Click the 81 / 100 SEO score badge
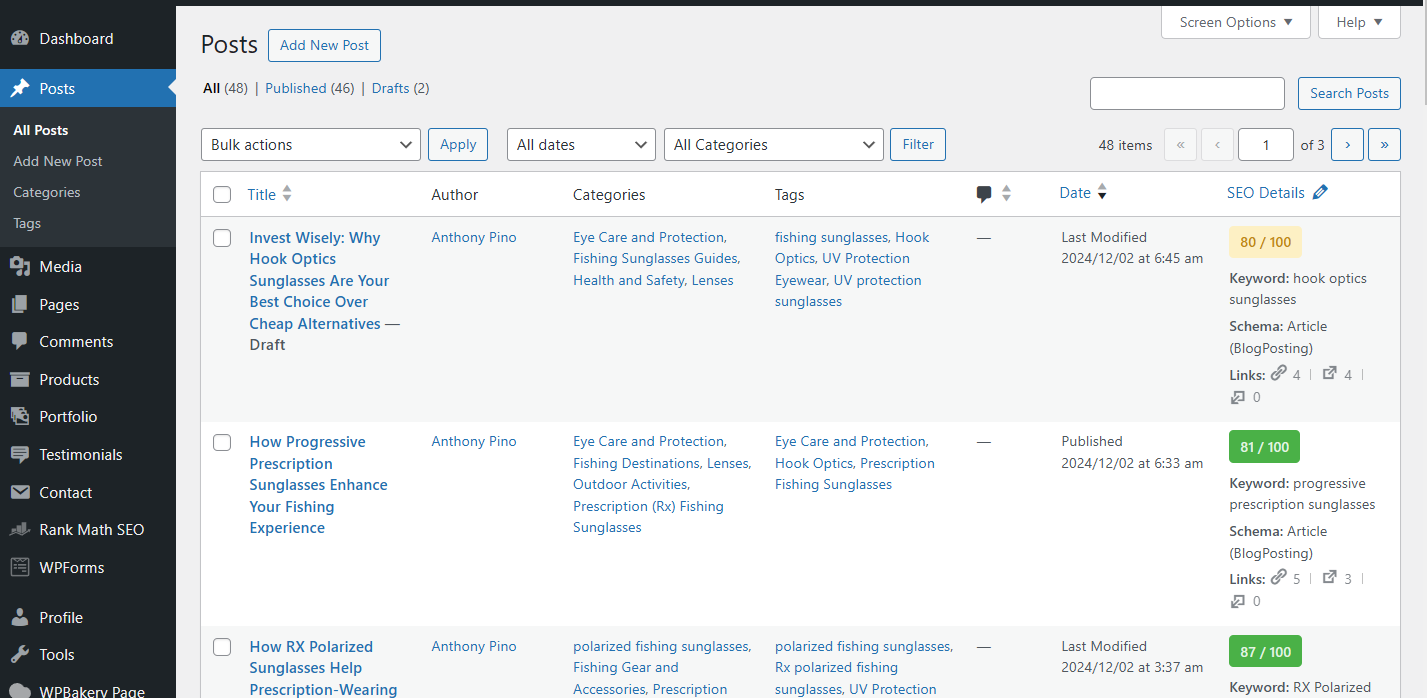Viewport: 1427px width, 698px height. point(1264,447)
